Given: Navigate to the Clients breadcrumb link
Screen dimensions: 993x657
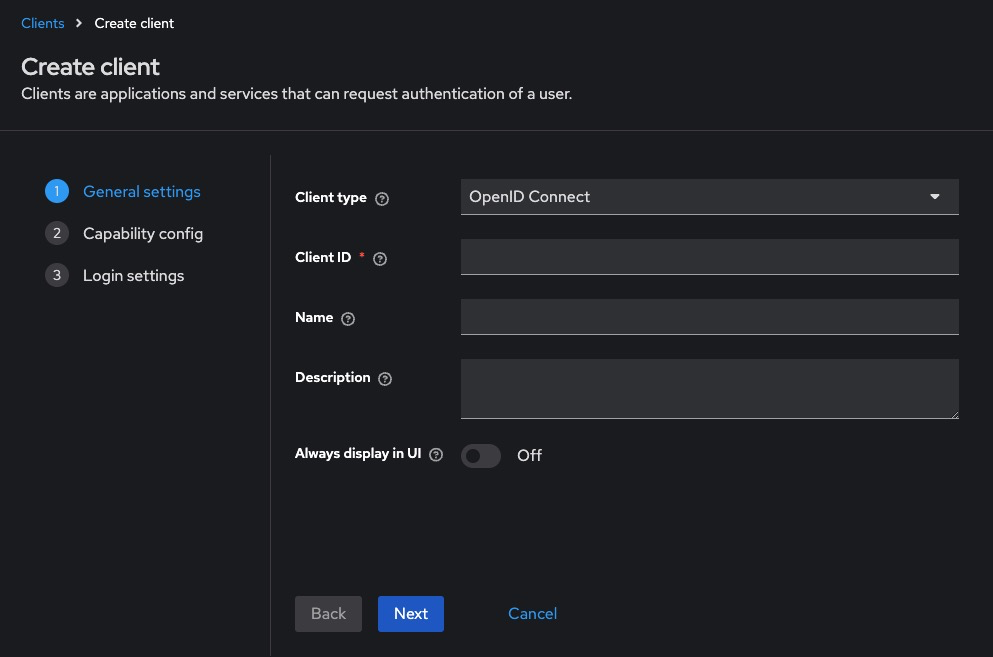Looking at the screenshot, I should coord(43,23).
